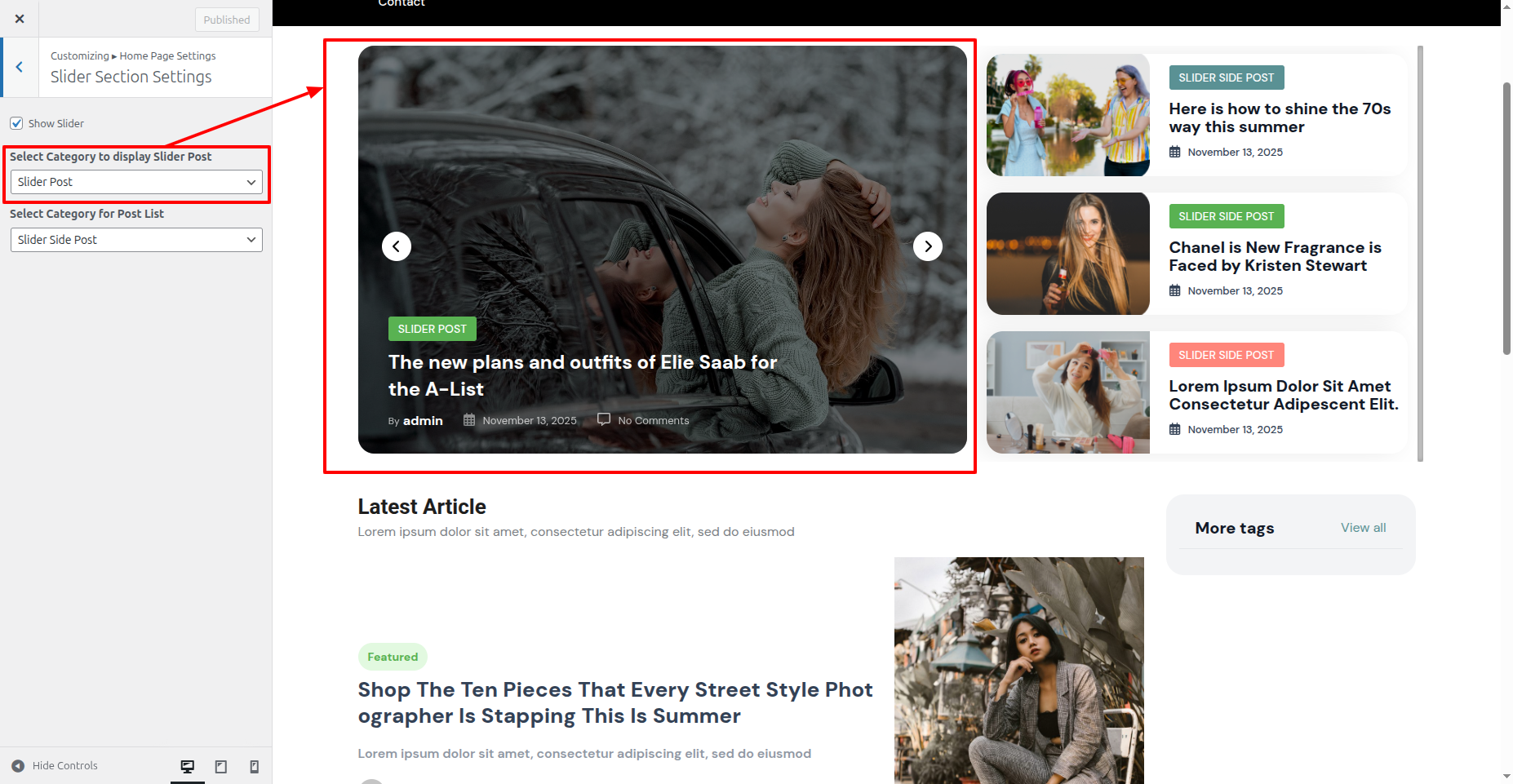Click the side post list scrollbar
This screenshot has width=1513, height=784.
pyautogui.click(x=1420, y=253)
